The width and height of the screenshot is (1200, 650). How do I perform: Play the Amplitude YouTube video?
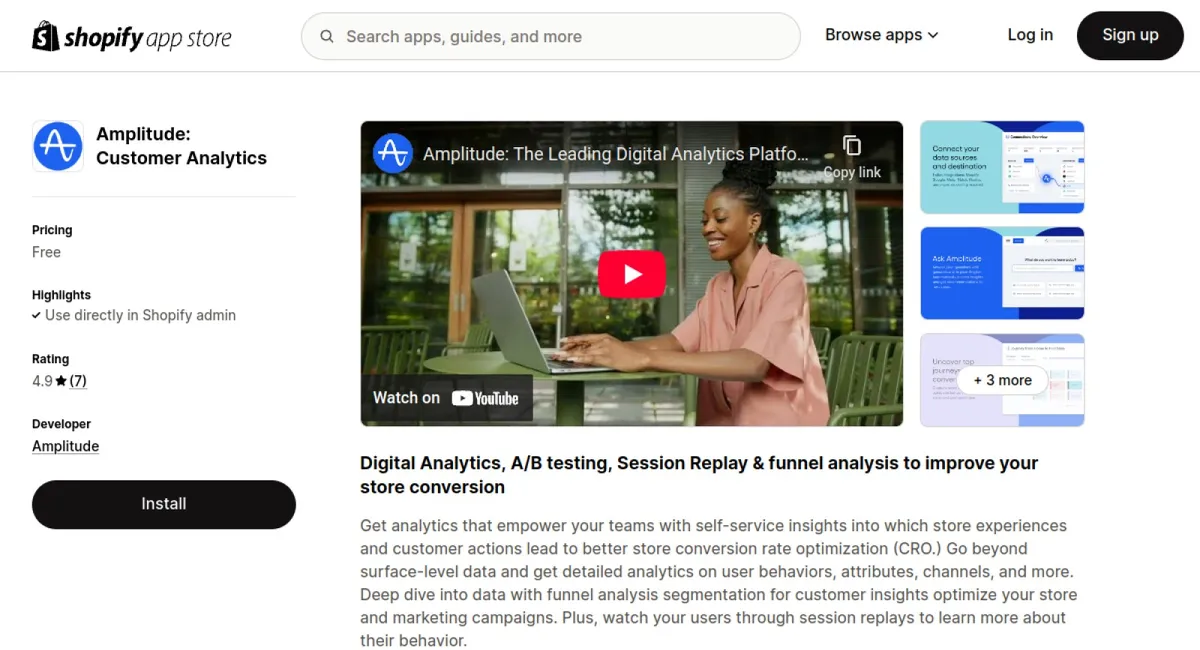click(632, 274)
